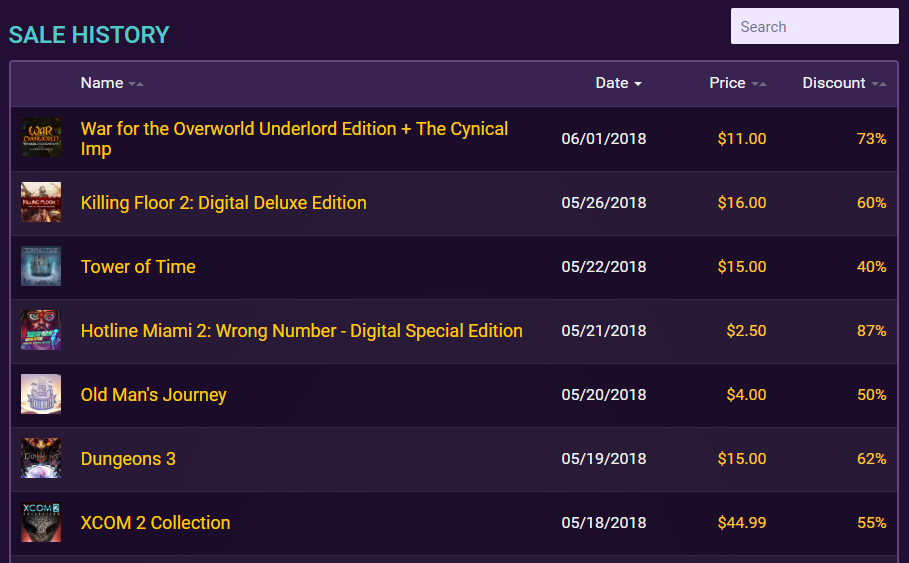
Task: Click the War for the Overworld game thumbnail
Action: coord(41,137)
